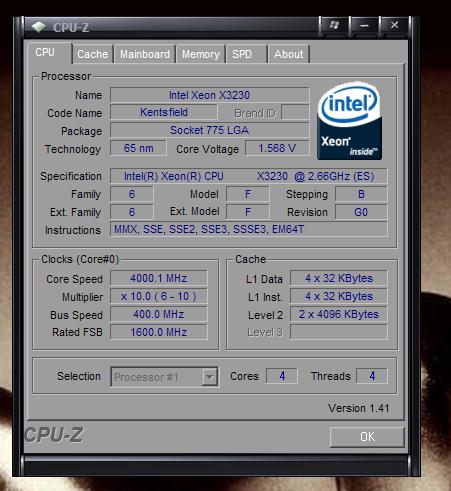This screenshot has width=451, height=491.
Task: Switch to the Cache tab
Action: 93,54
